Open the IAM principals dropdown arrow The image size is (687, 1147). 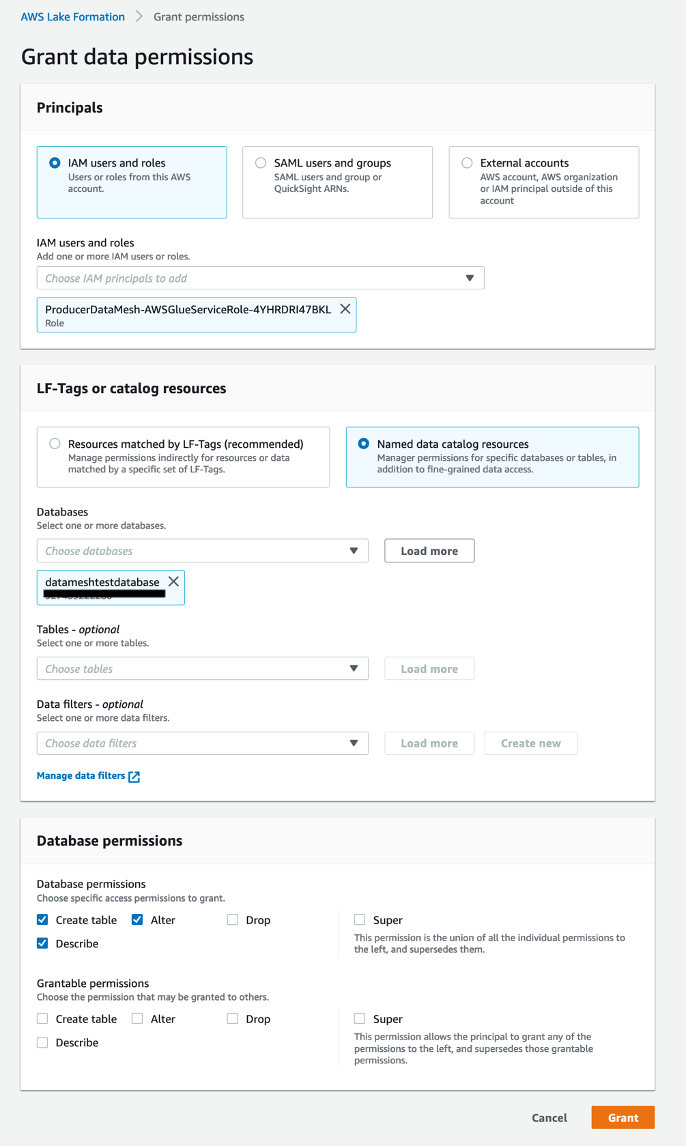pyautogui.click(x=470, y=278)
